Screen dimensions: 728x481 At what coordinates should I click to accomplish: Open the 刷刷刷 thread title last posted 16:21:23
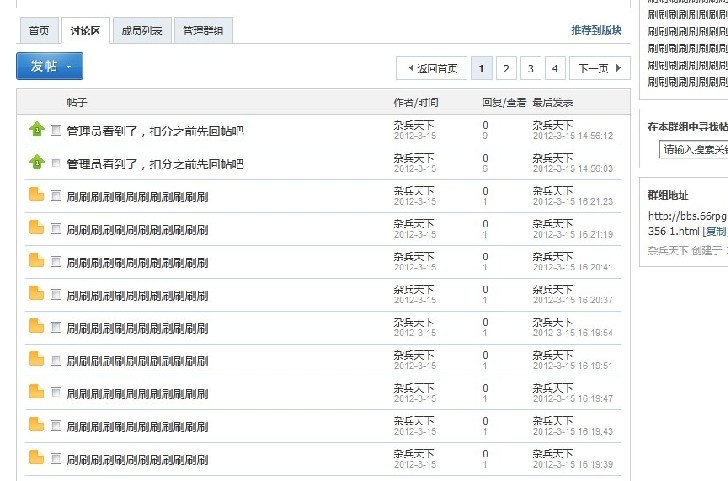coord(137,196)
